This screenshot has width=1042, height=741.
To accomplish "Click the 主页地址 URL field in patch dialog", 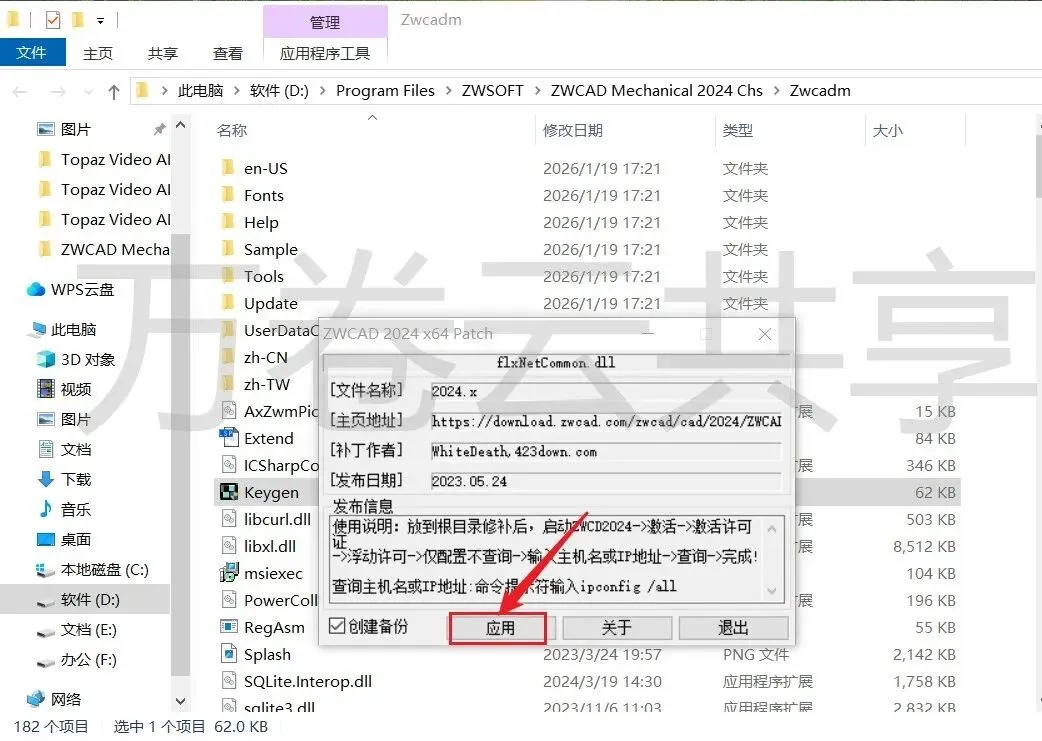I will (x=605, y=421).
